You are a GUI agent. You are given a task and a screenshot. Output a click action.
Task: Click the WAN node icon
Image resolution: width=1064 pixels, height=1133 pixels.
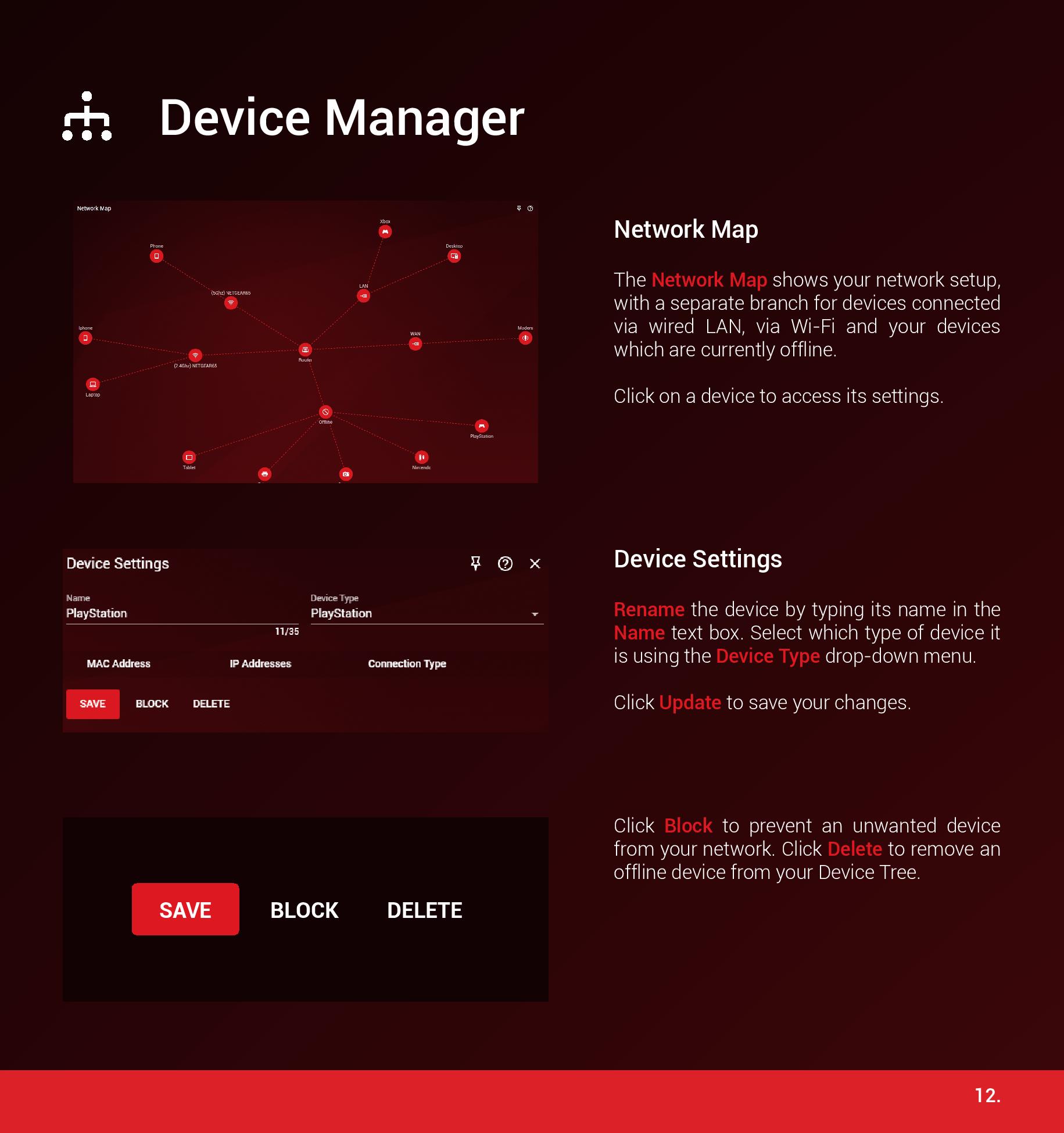pos(415,344)
